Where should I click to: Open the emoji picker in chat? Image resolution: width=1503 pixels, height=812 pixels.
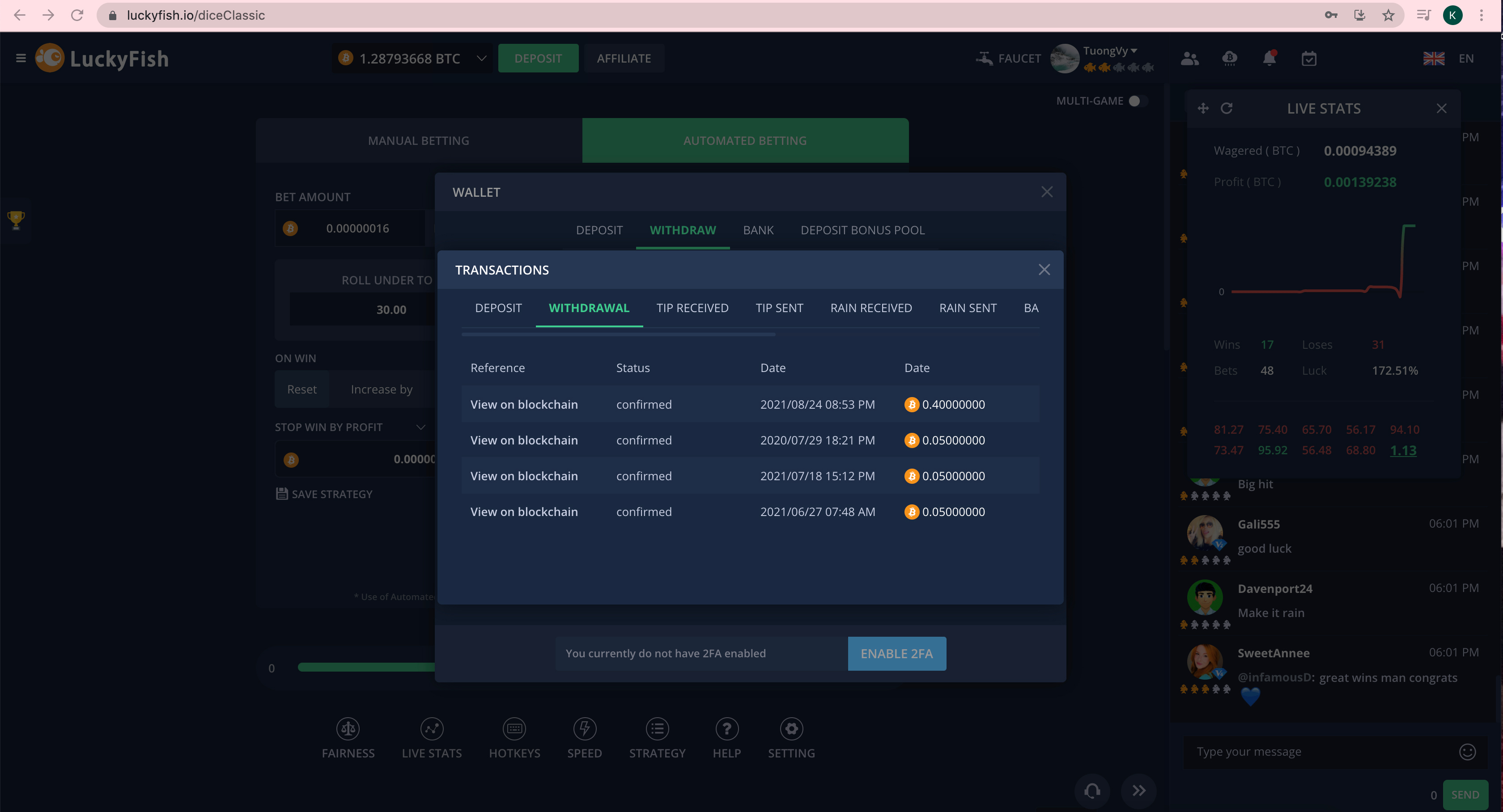(x=1467, y=751)
